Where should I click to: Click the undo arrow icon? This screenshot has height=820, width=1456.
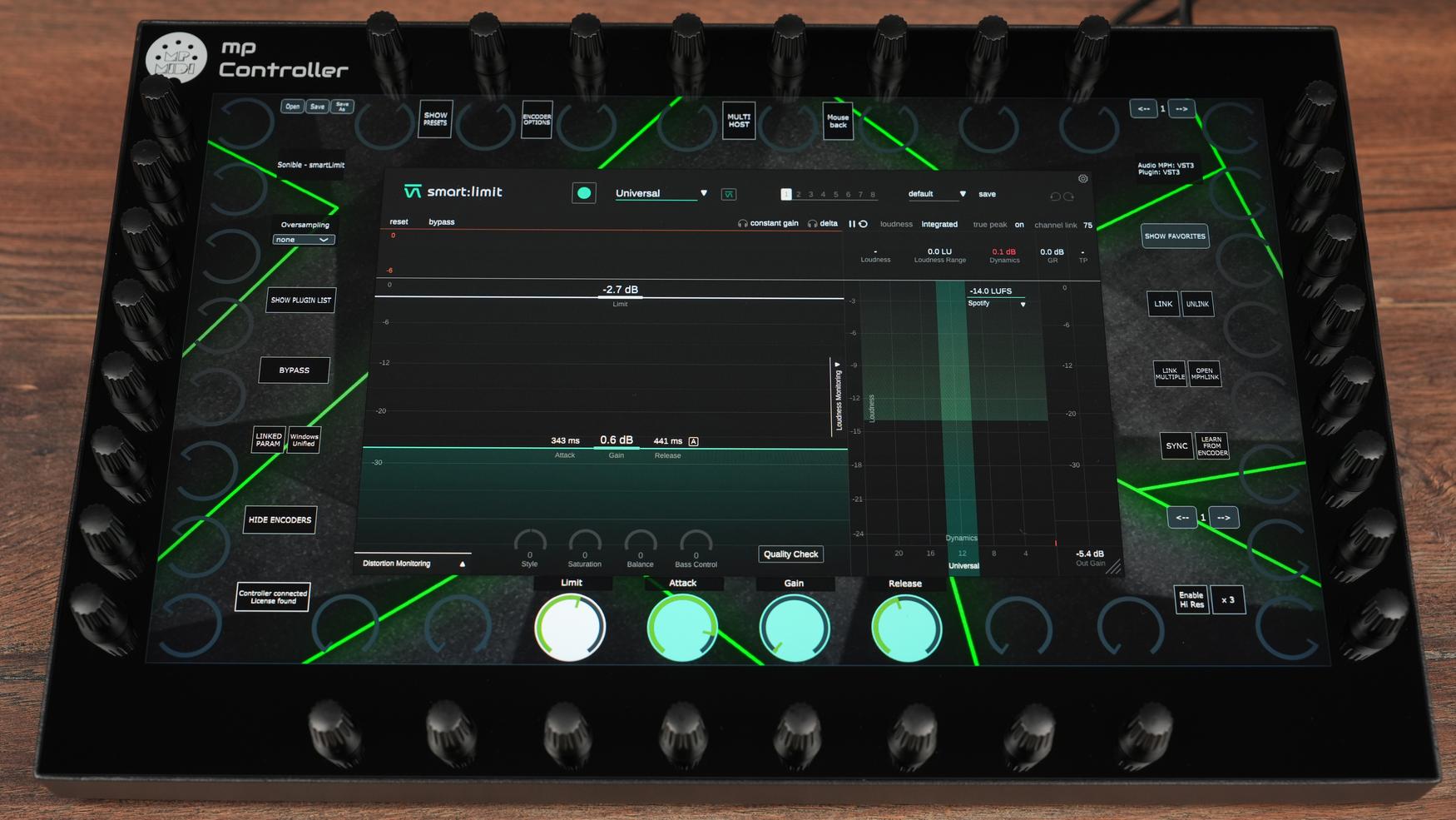[1055, 196]
